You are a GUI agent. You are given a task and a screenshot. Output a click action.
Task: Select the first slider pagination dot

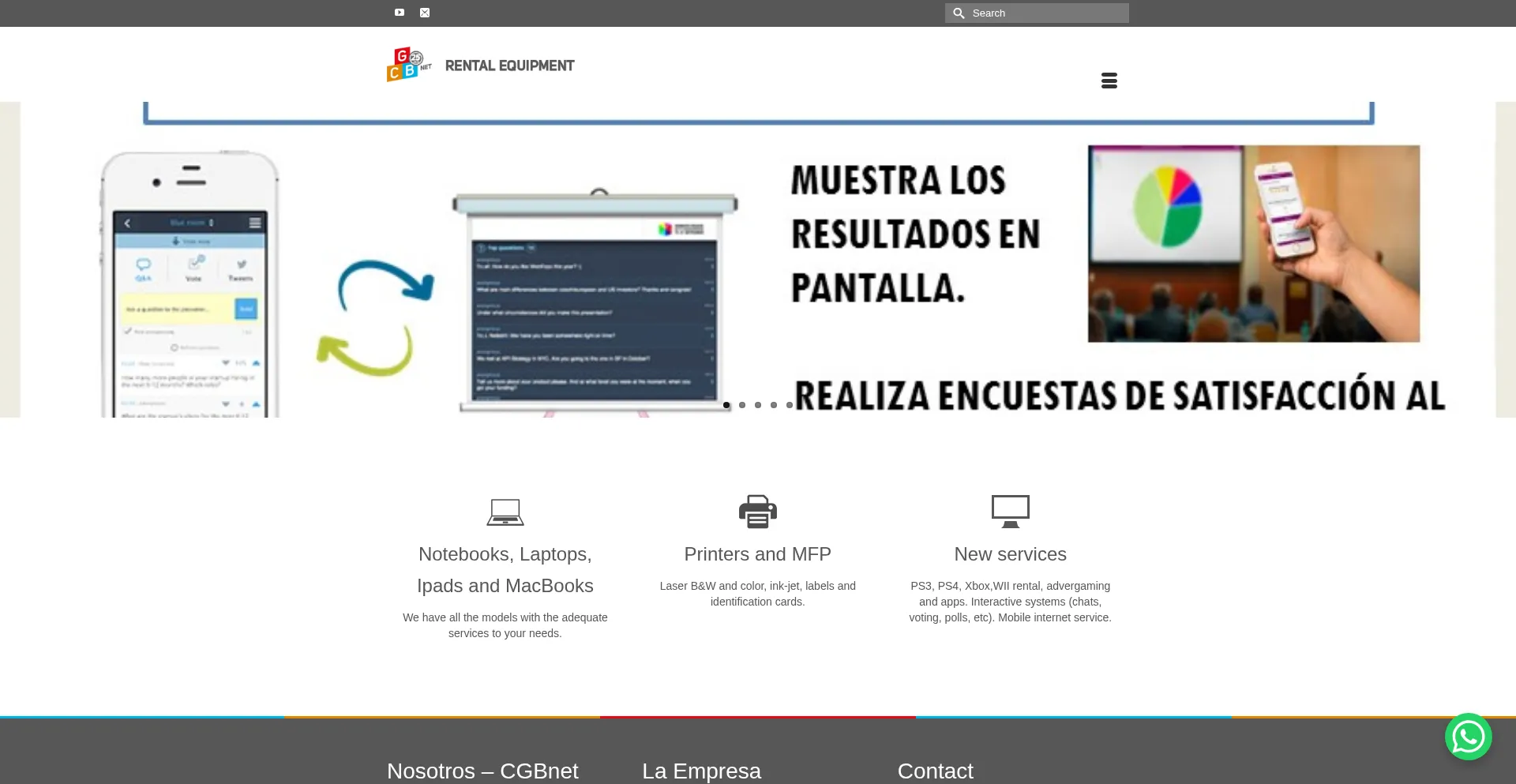(726, 405)
